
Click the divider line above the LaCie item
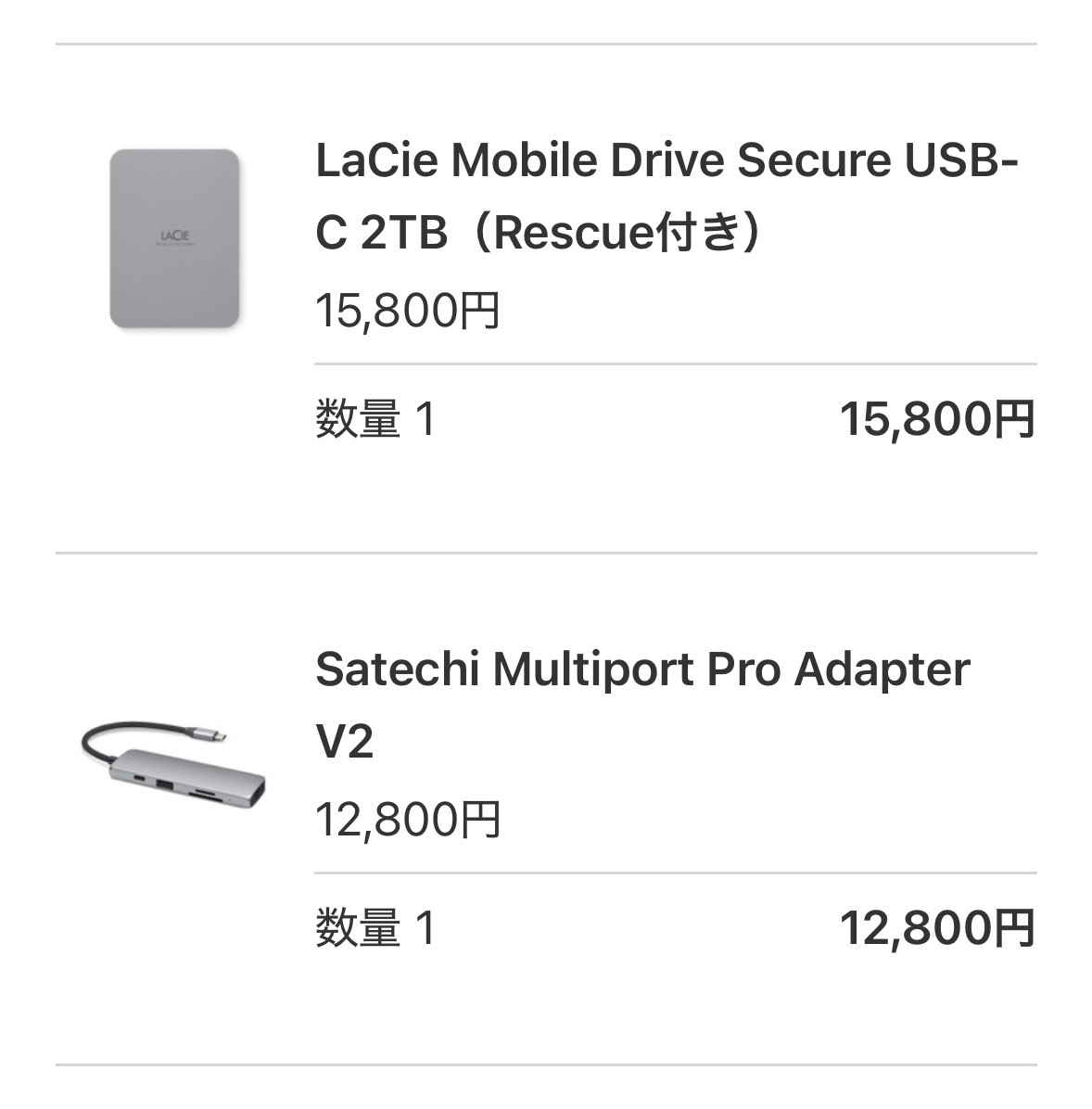[x=546, y=45]
